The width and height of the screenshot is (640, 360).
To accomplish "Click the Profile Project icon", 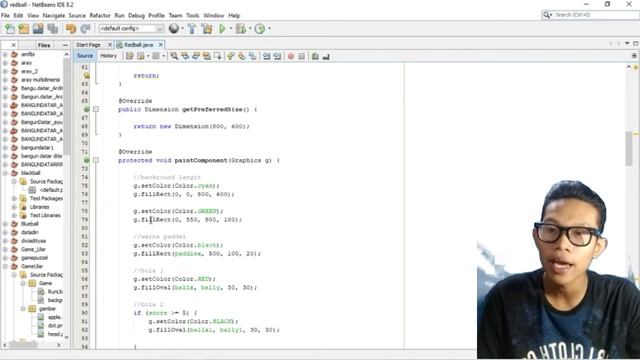I will pos(260,29).
